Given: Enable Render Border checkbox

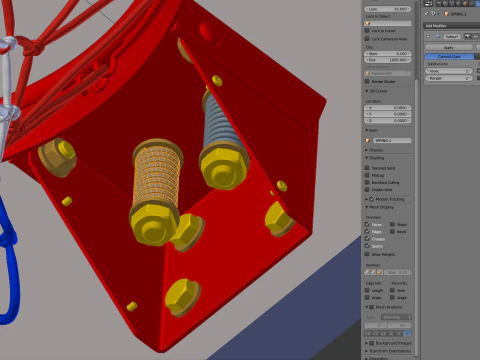Looking at the screenshot, I should [x=367, y=81].
